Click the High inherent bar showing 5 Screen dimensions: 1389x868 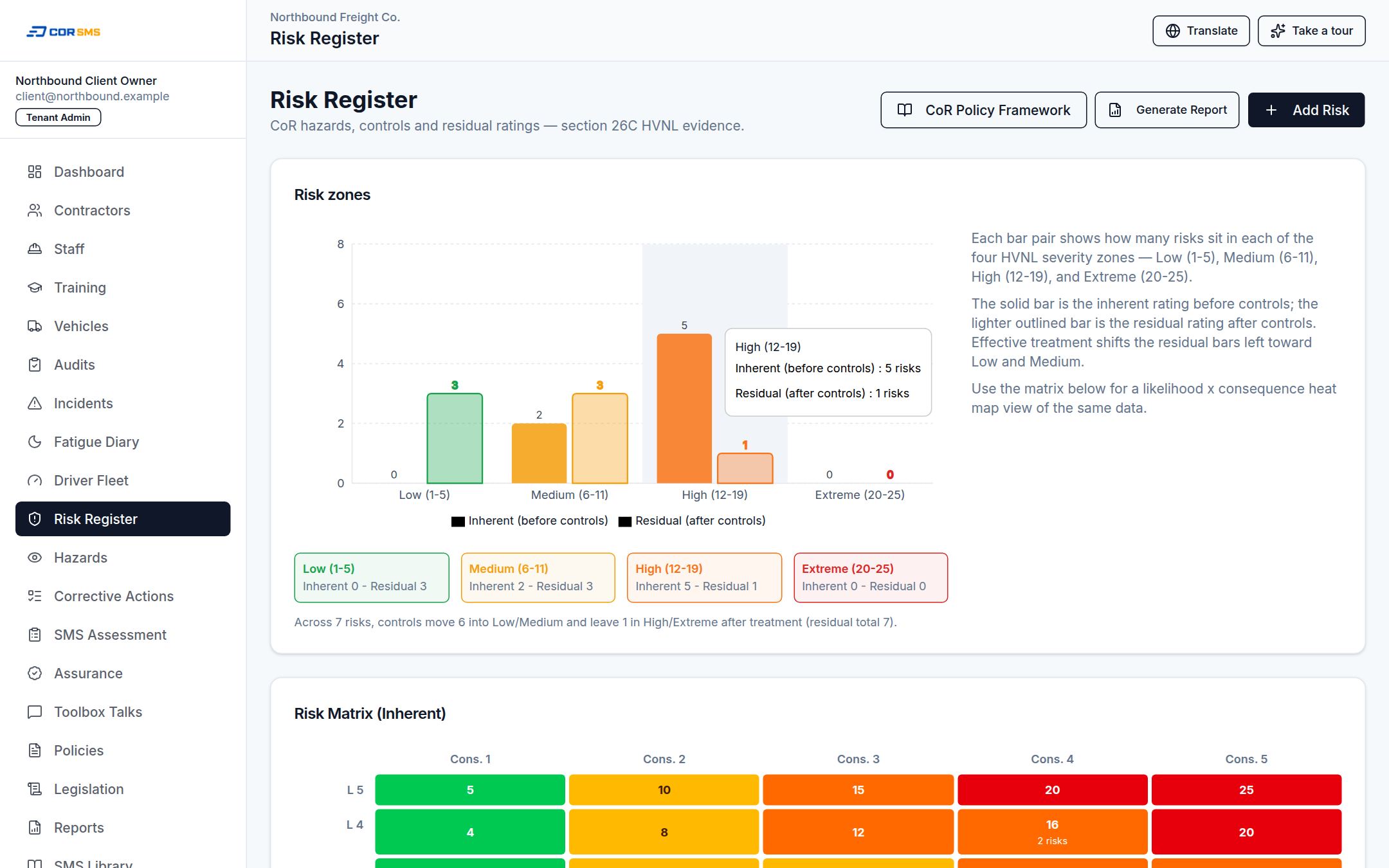[x=684, y=408]
